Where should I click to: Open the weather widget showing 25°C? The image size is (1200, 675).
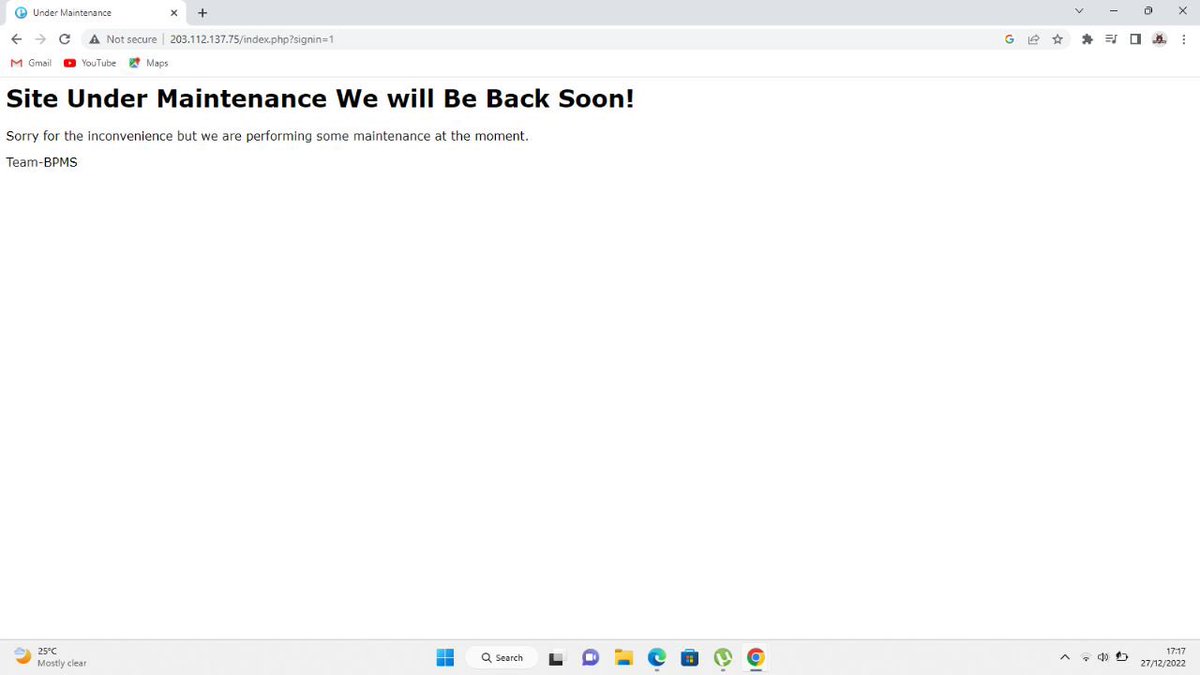pyautogui.click(x=50, y=657)
